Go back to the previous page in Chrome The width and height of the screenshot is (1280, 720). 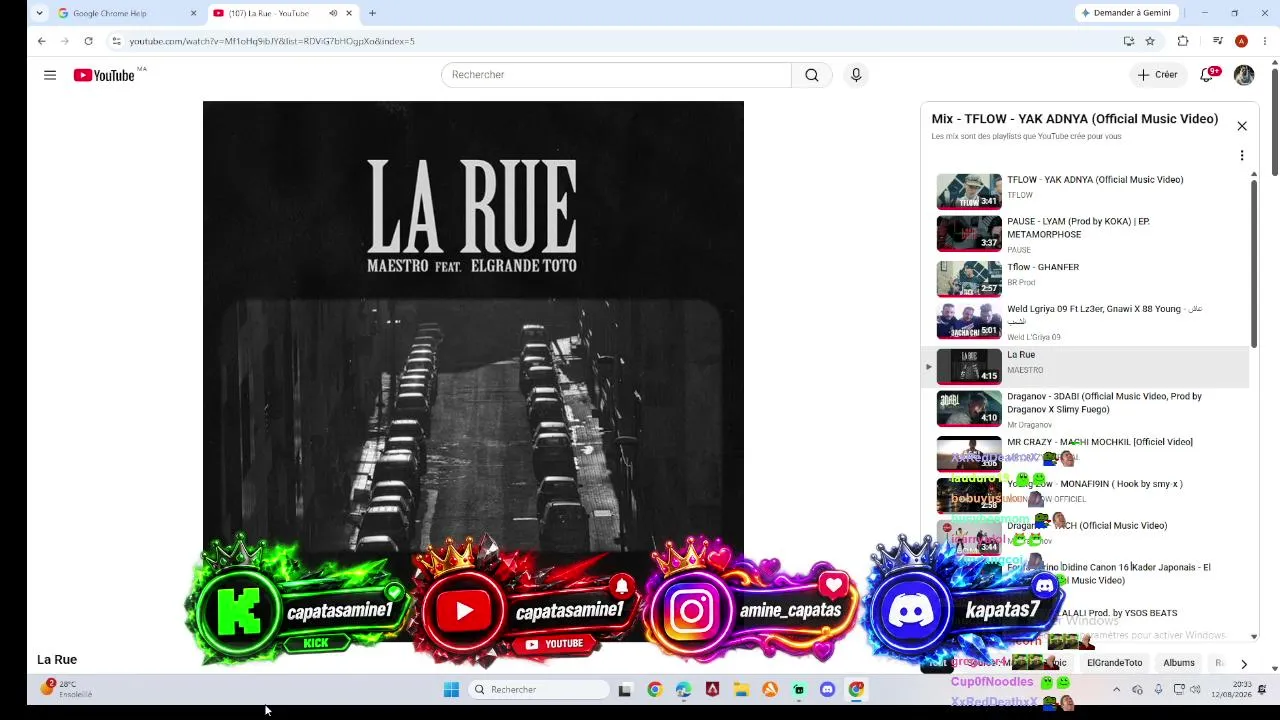coord(41,41)
